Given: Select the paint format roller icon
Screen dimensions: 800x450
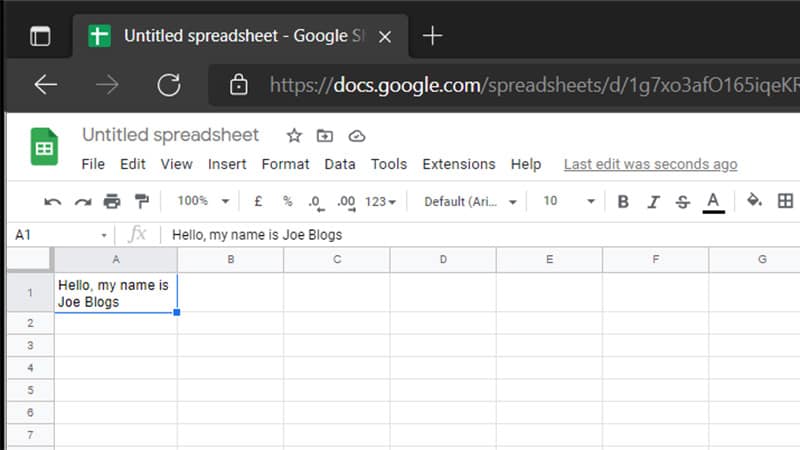Looking at the screenshot, I should pos(141,202).
